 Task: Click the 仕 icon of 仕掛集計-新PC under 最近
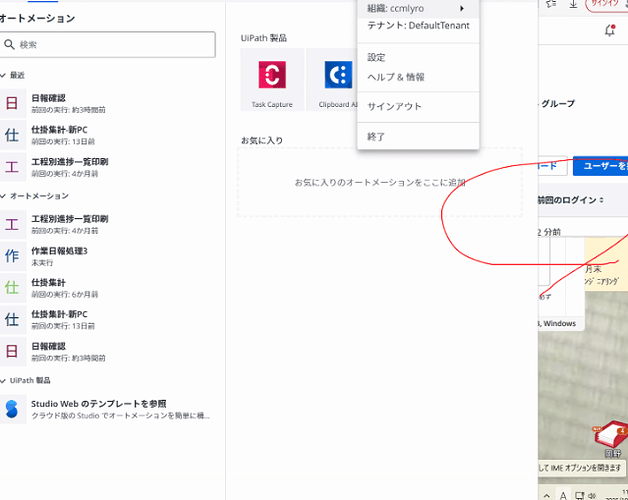tap(12, 135)
